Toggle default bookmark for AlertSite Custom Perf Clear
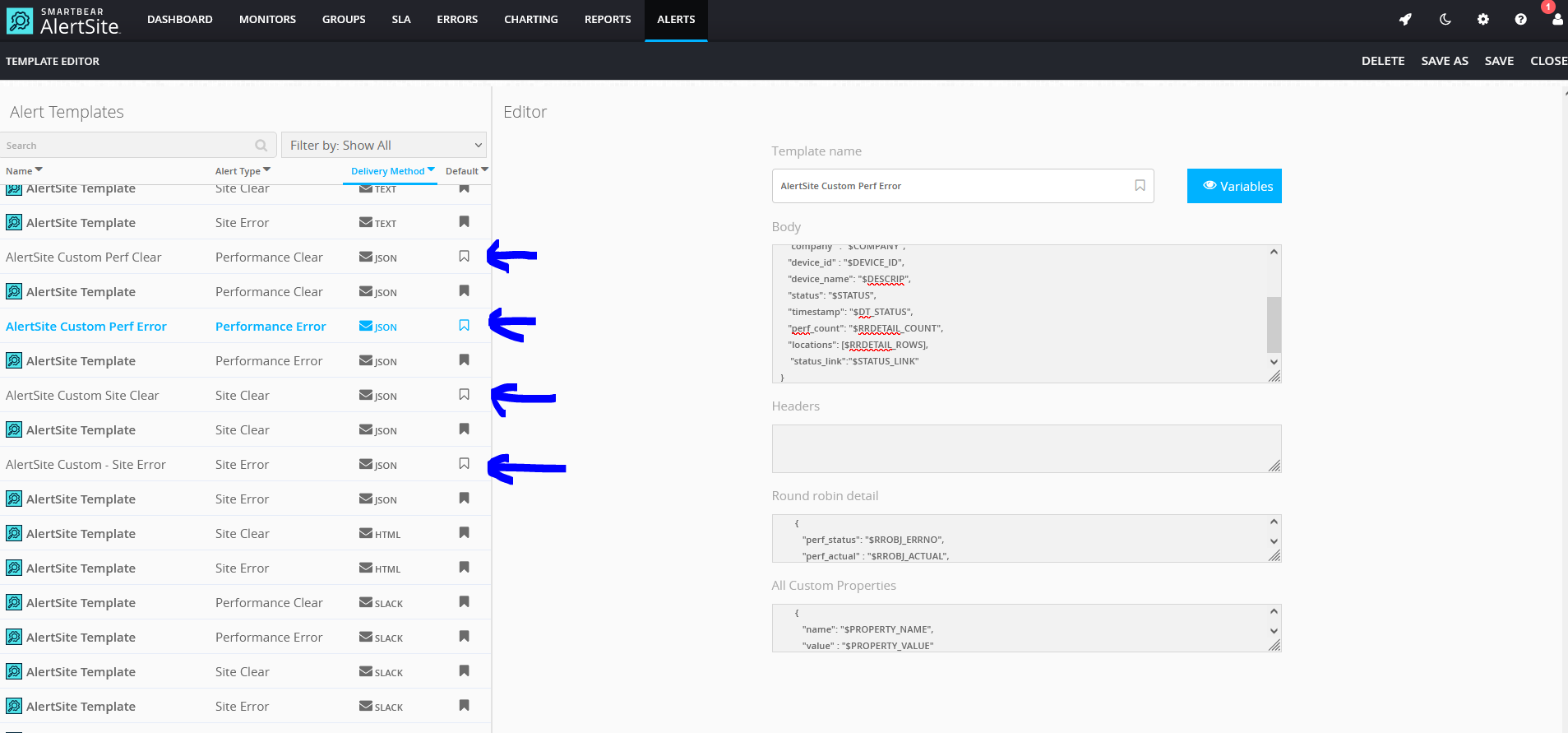This screenshot has height=733, width=1568. (464, 257)
